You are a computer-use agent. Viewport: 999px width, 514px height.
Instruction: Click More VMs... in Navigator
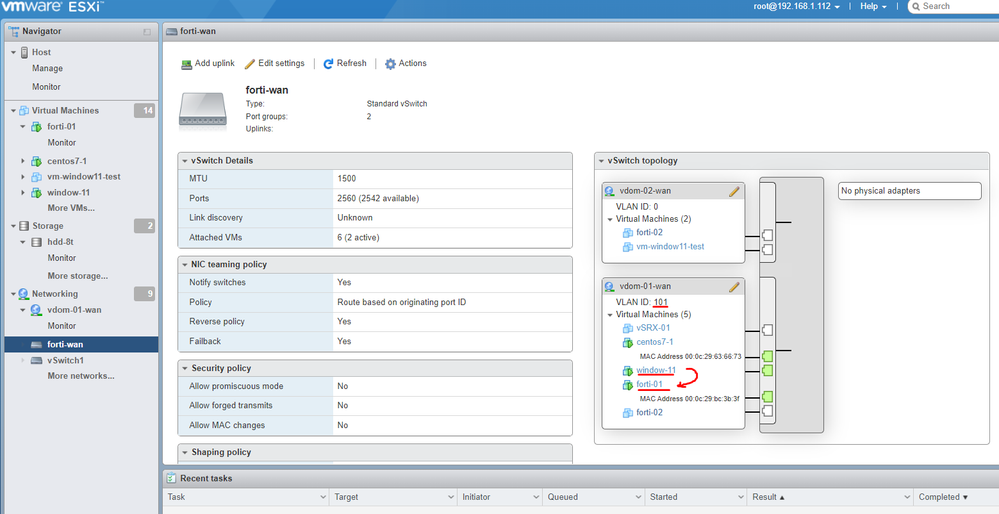click(71, 208)
